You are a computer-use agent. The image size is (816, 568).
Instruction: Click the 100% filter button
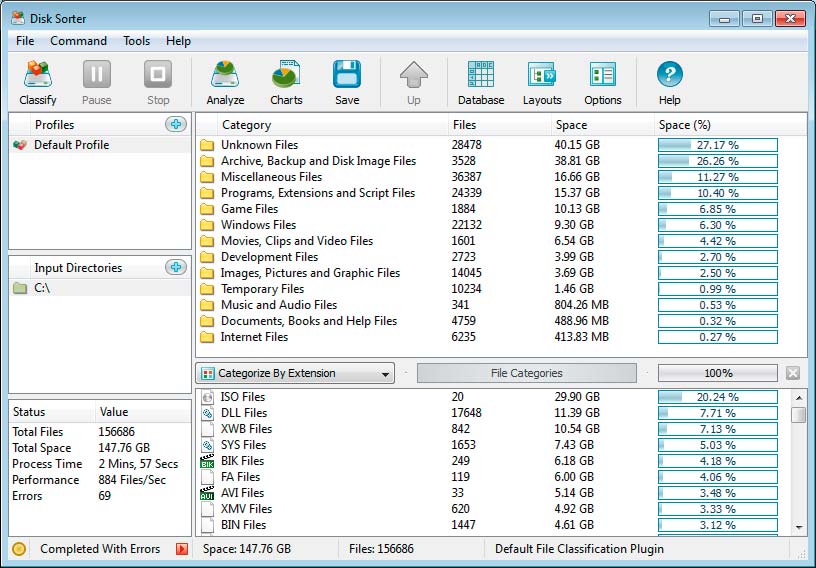[718, 373]
